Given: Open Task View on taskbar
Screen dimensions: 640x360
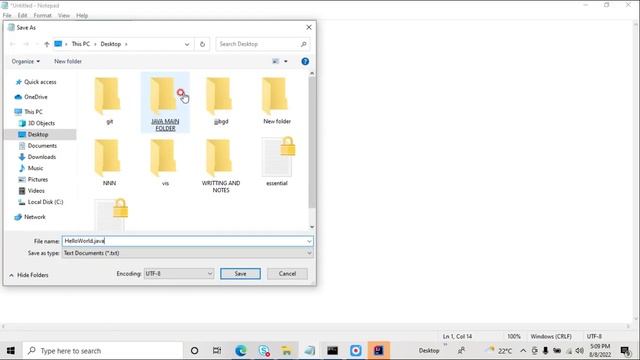Looking at the screenshot, I should point(217,351).
